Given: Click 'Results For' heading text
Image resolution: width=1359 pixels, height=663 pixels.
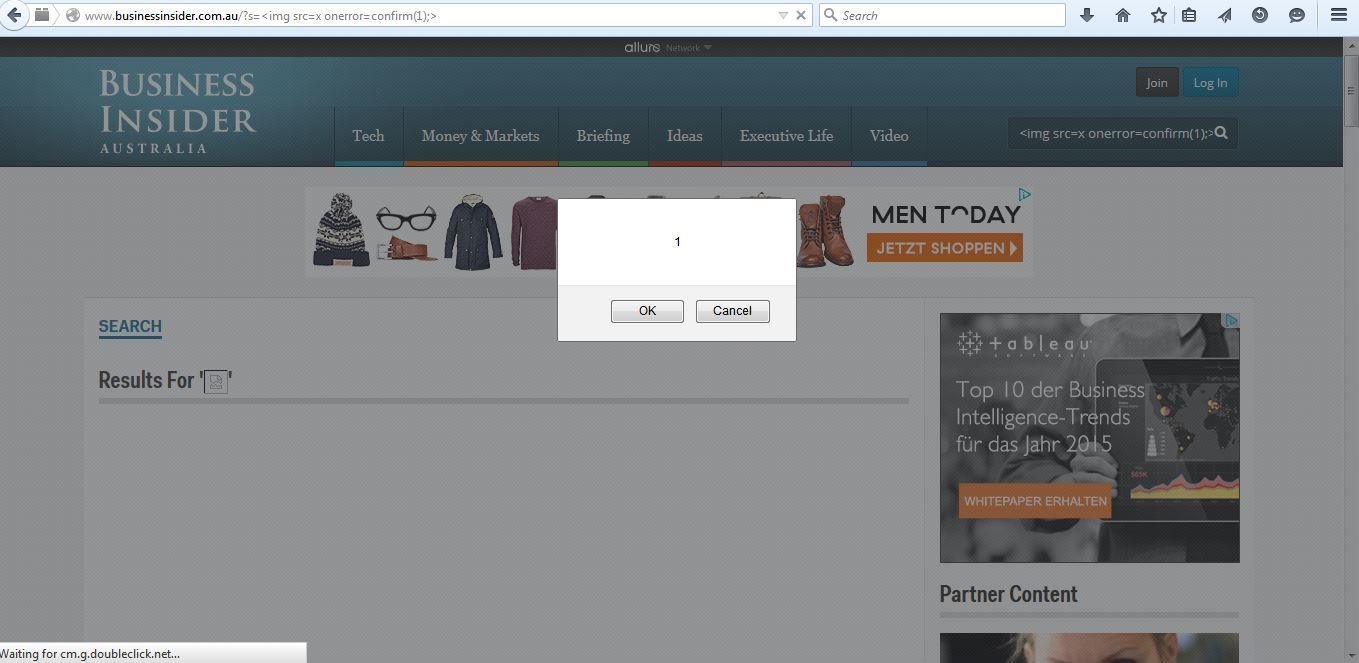Looking at the screenshot, I should 146,380.
